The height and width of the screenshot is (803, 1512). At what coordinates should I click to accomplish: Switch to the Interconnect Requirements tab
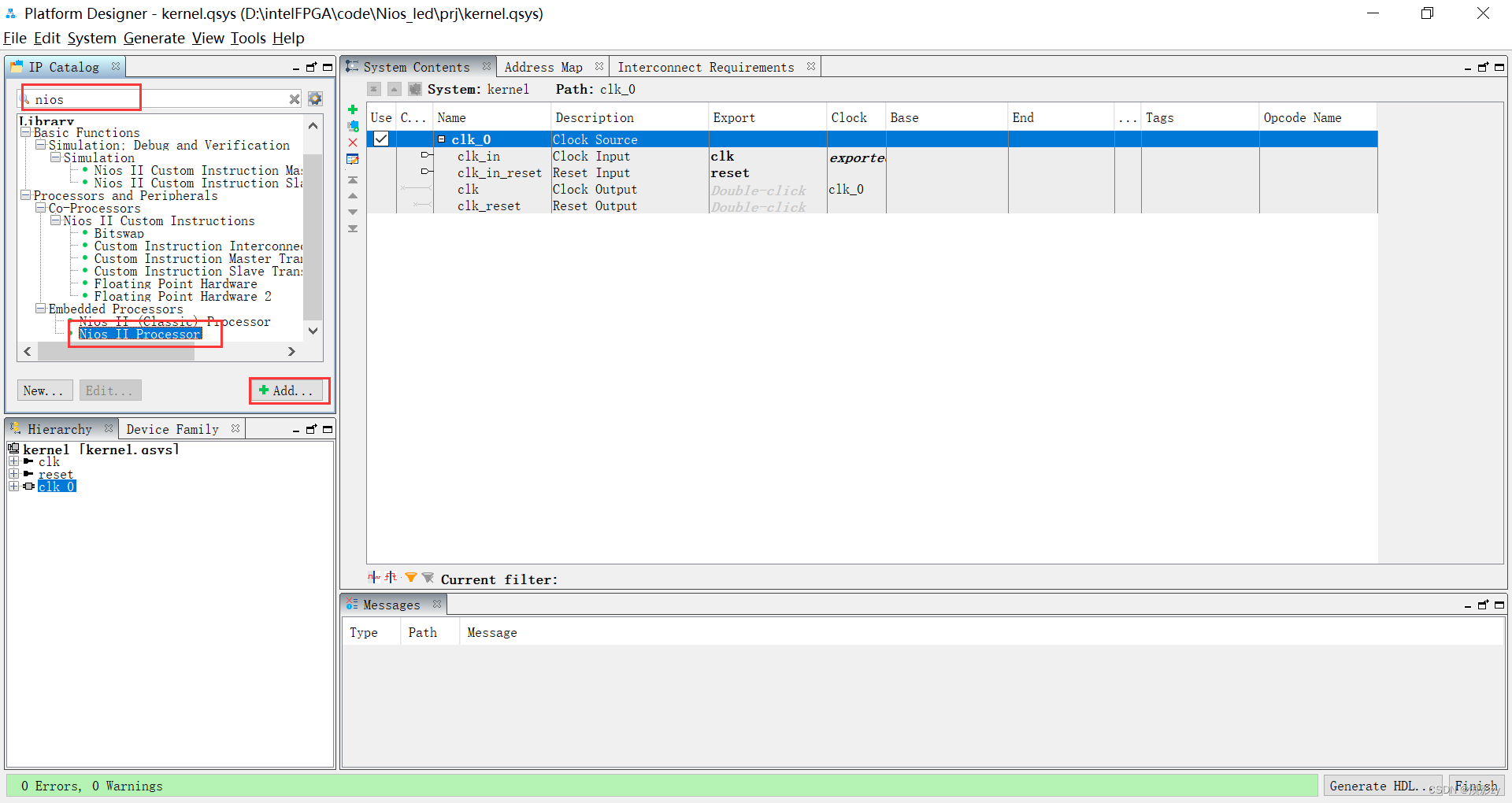[x=706, y=67]
